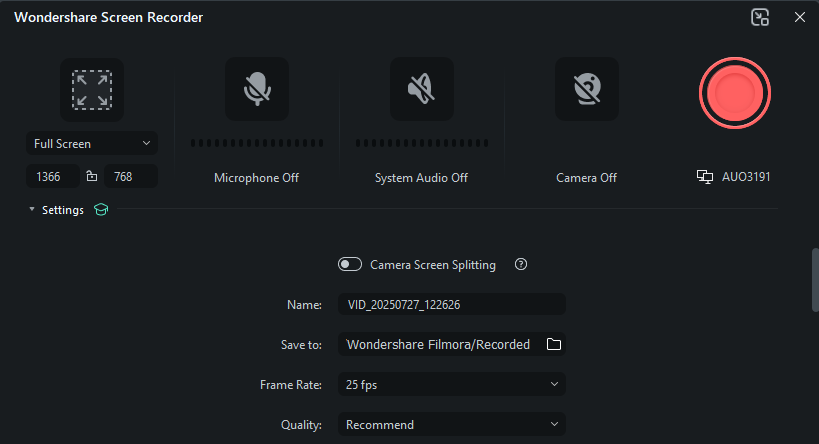This screenshot has height=444, width=819.
Task: Close the Wondershare Screen Recorder window
Action: click(800, 17)
